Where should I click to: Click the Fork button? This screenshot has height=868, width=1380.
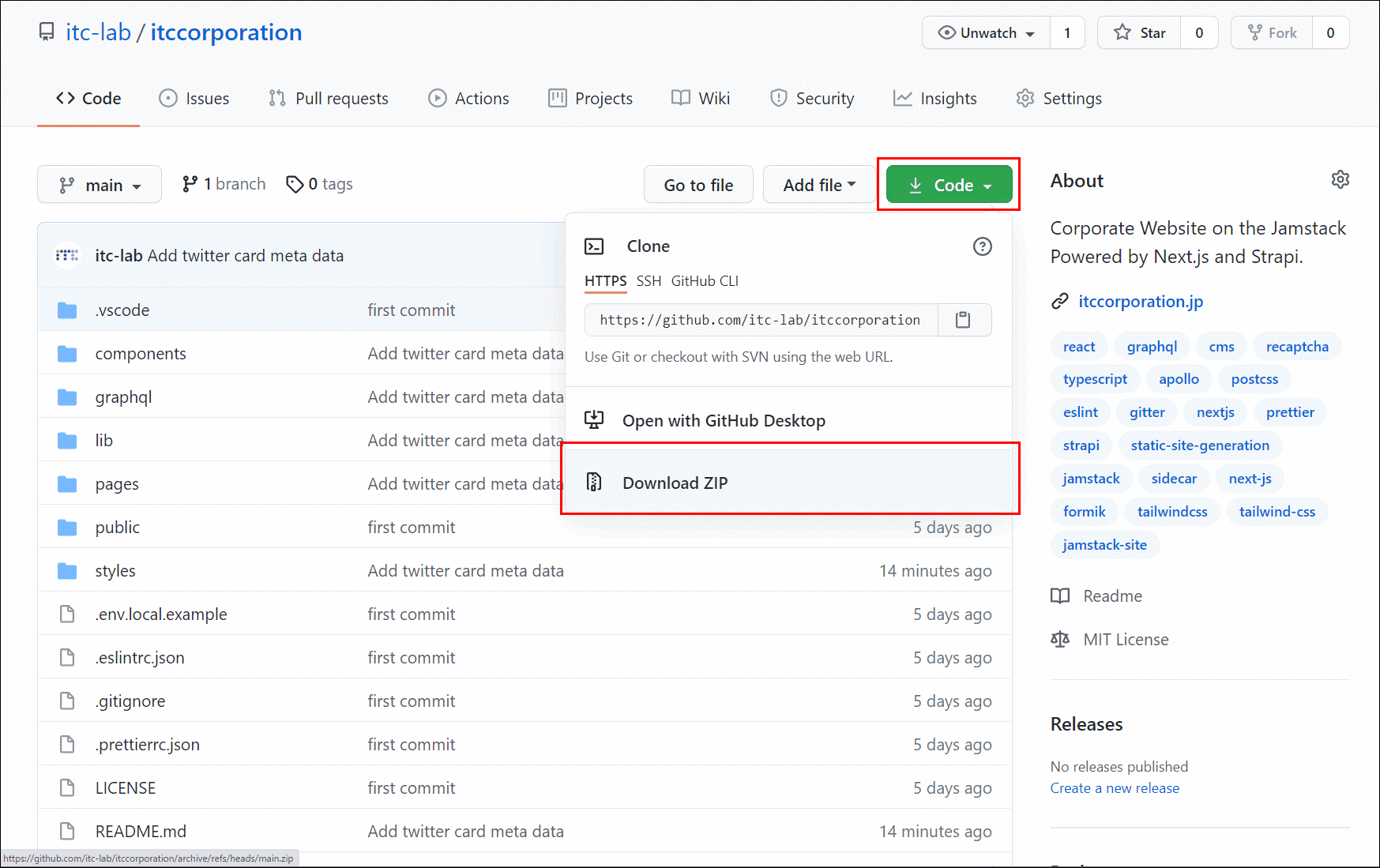point(1273,33)
